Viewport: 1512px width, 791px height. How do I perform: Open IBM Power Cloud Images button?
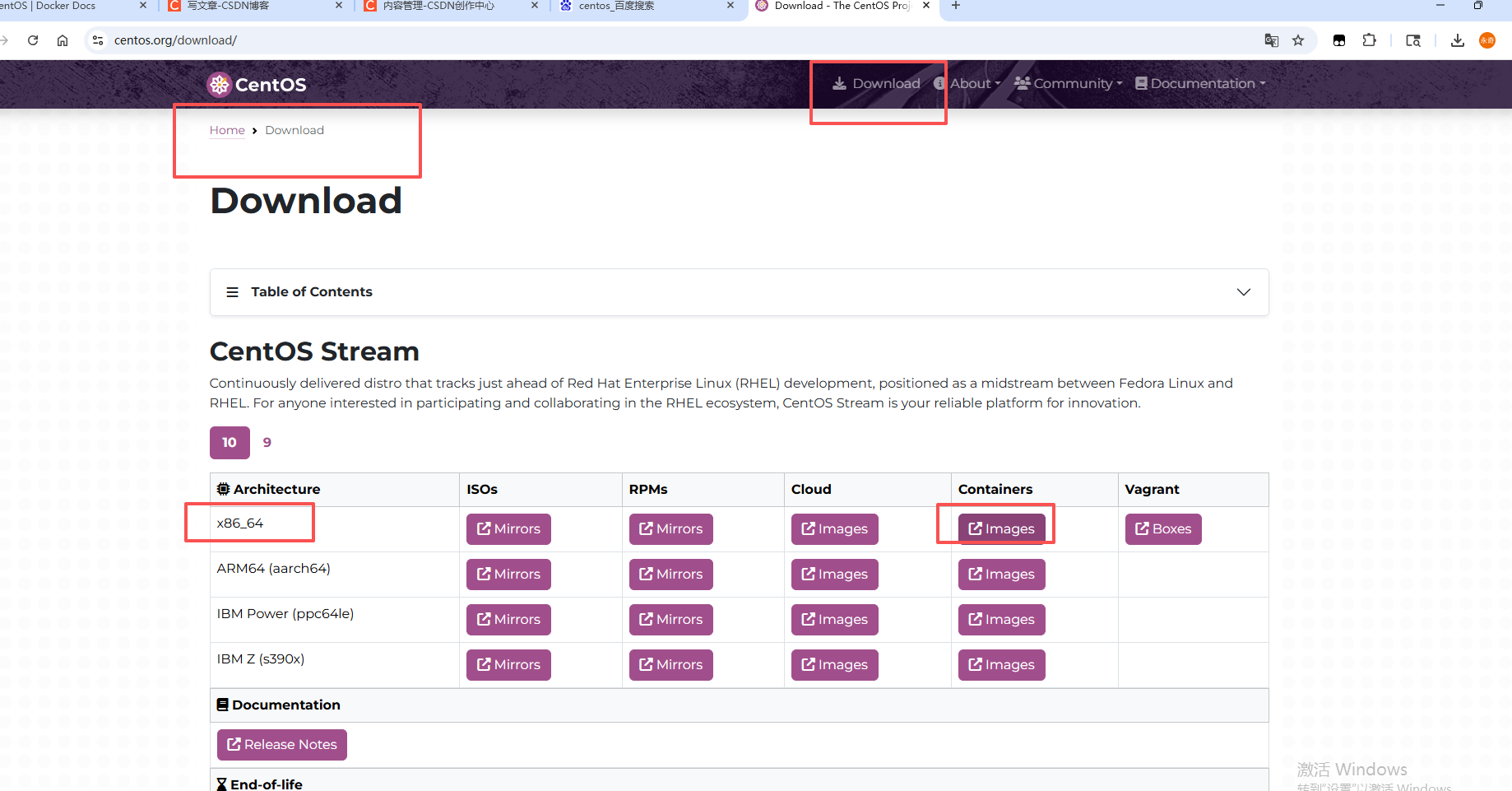835,620
